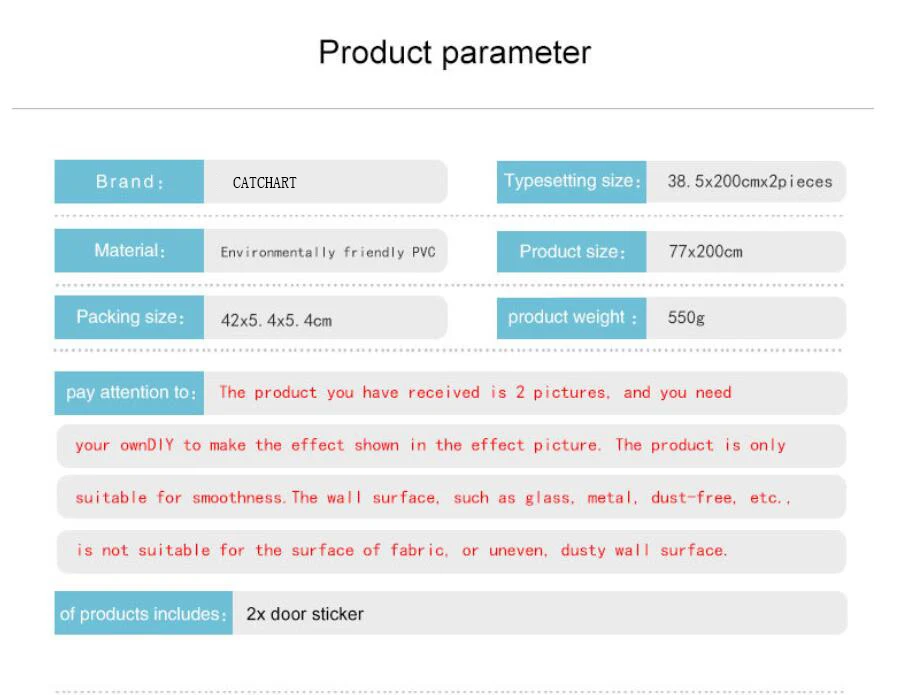Select the pay attention to label
913x695 pixels.
pos(129,393)
